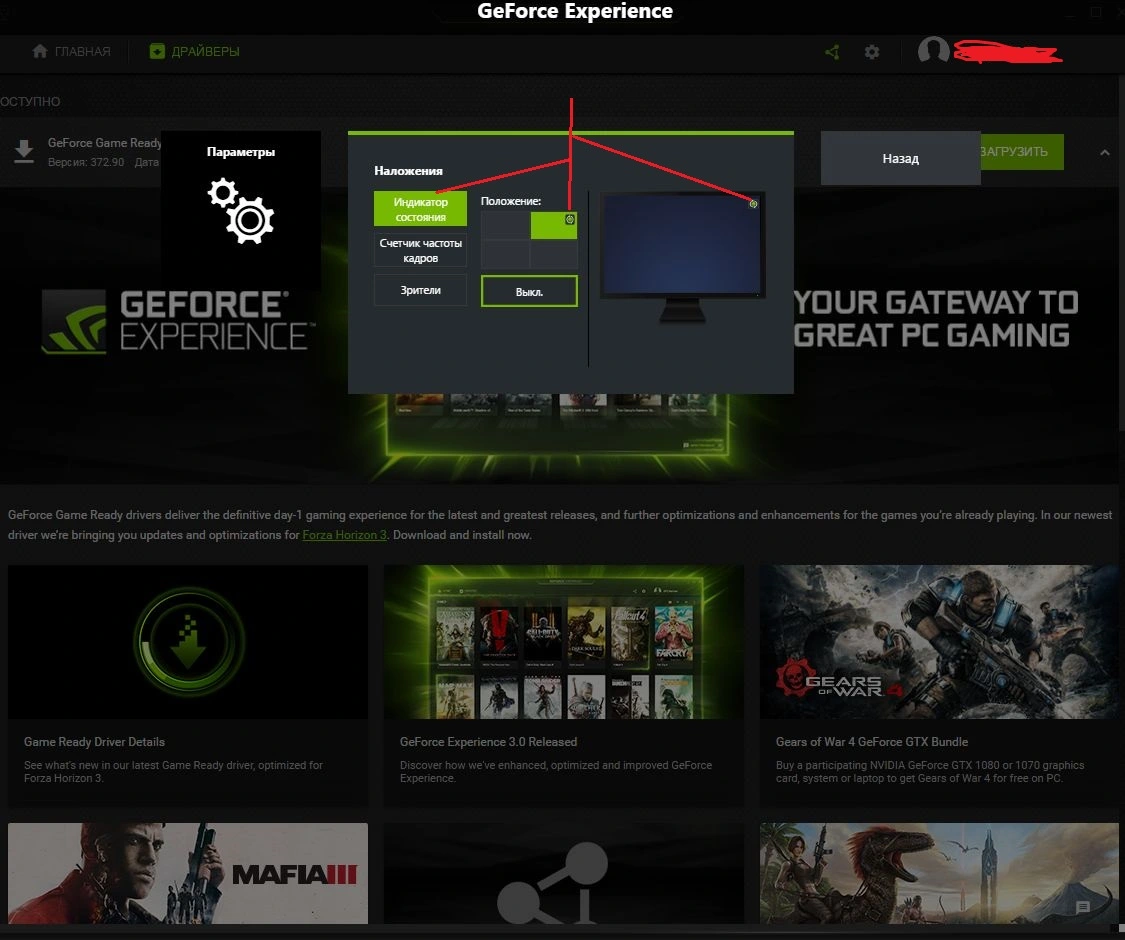Choose bottom-left position quadrant
Screen dimensions: 1125x940
pos(505,254)
